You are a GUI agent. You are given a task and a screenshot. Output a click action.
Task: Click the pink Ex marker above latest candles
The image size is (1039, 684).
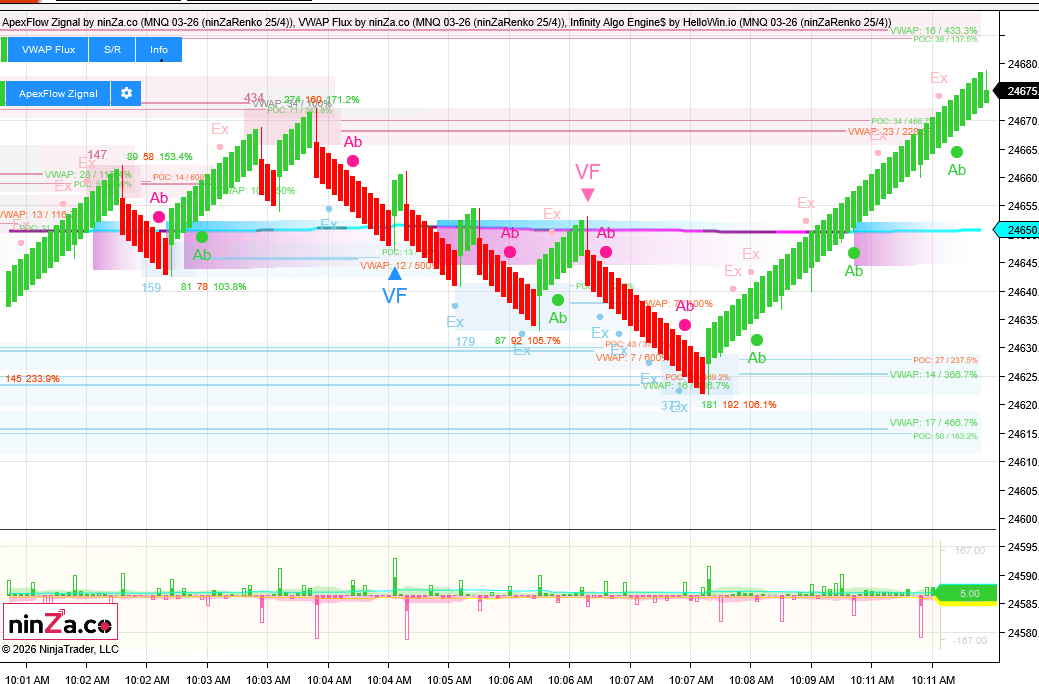click(x=939, y=78)
